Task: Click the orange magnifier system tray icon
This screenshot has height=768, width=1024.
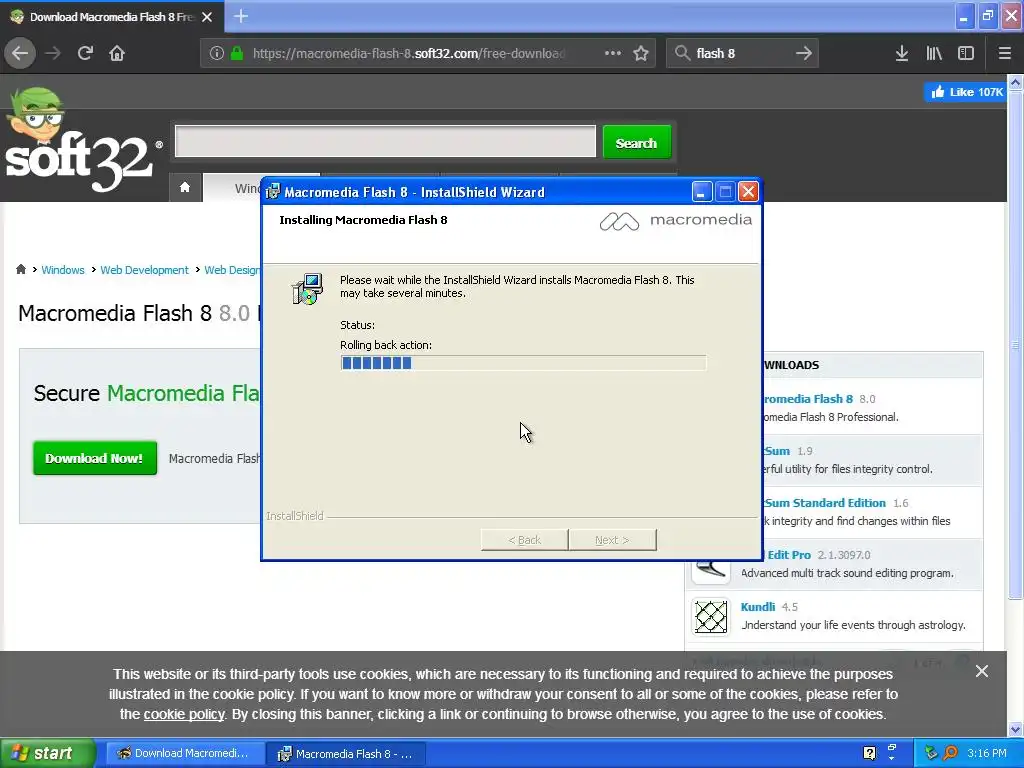Action: pos(950,754)
